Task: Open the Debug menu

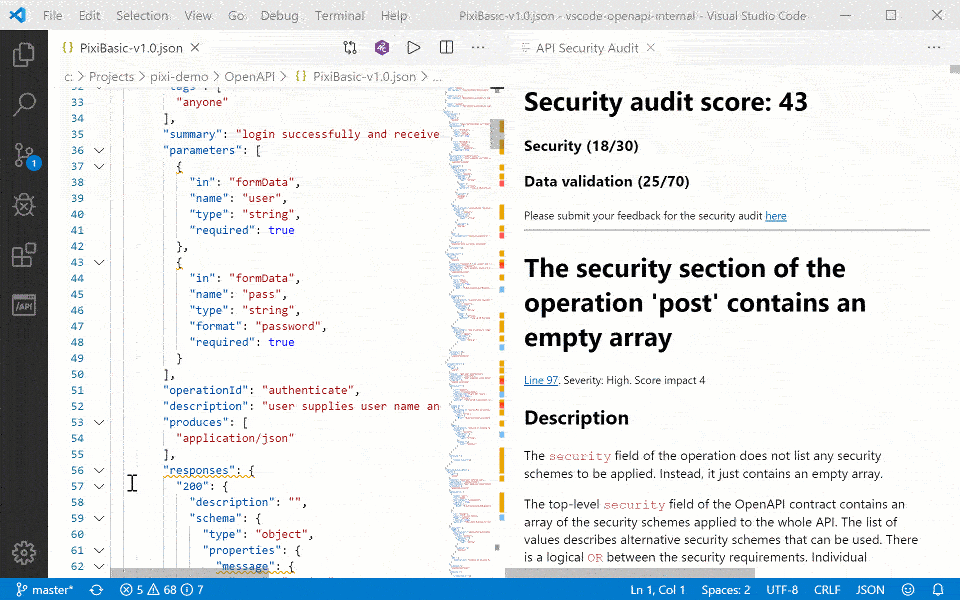Action: tap(280, 15)
